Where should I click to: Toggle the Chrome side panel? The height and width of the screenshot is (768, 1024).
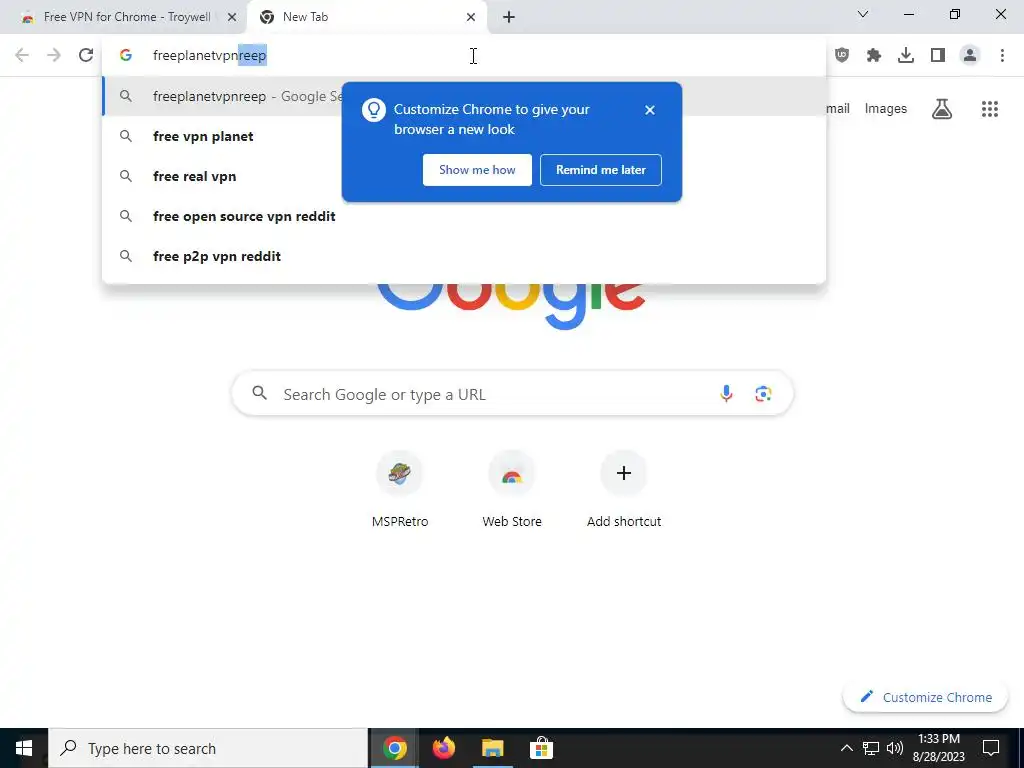coord(938,56)
